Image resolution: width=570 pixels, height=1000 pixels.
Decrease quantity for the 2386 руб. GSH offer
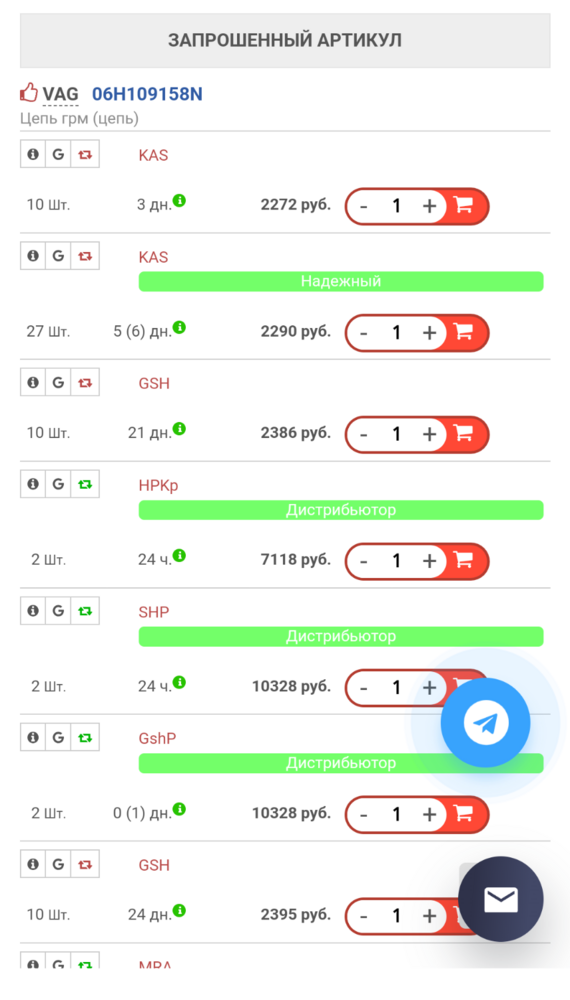[364, 434]
